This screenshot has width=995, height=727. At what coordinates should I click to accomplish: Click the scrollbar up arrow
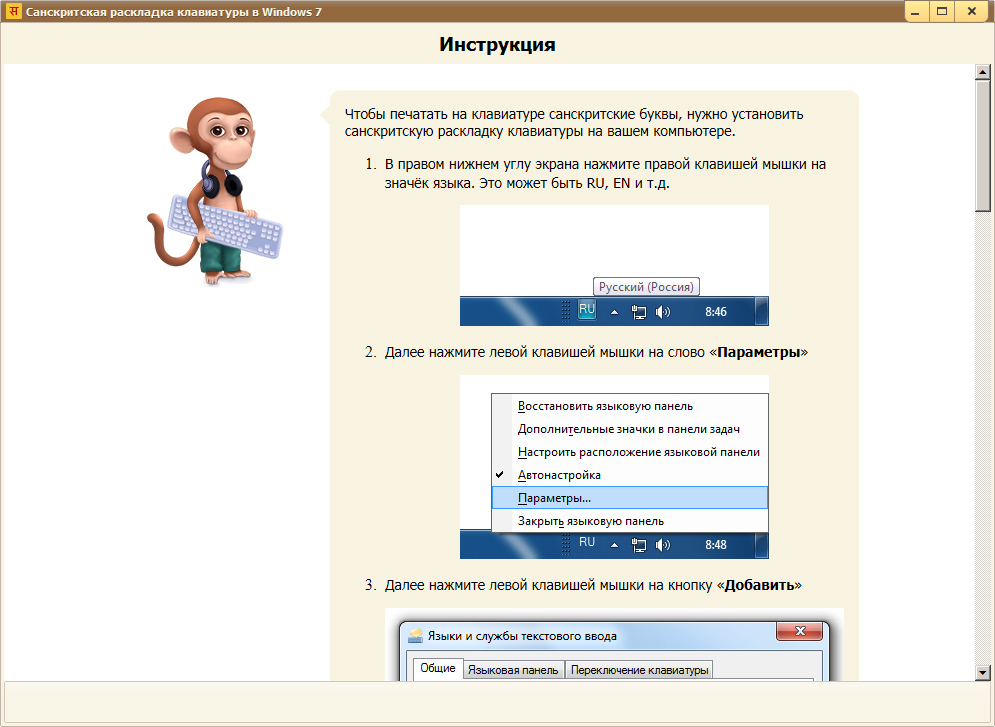[983, 73]
